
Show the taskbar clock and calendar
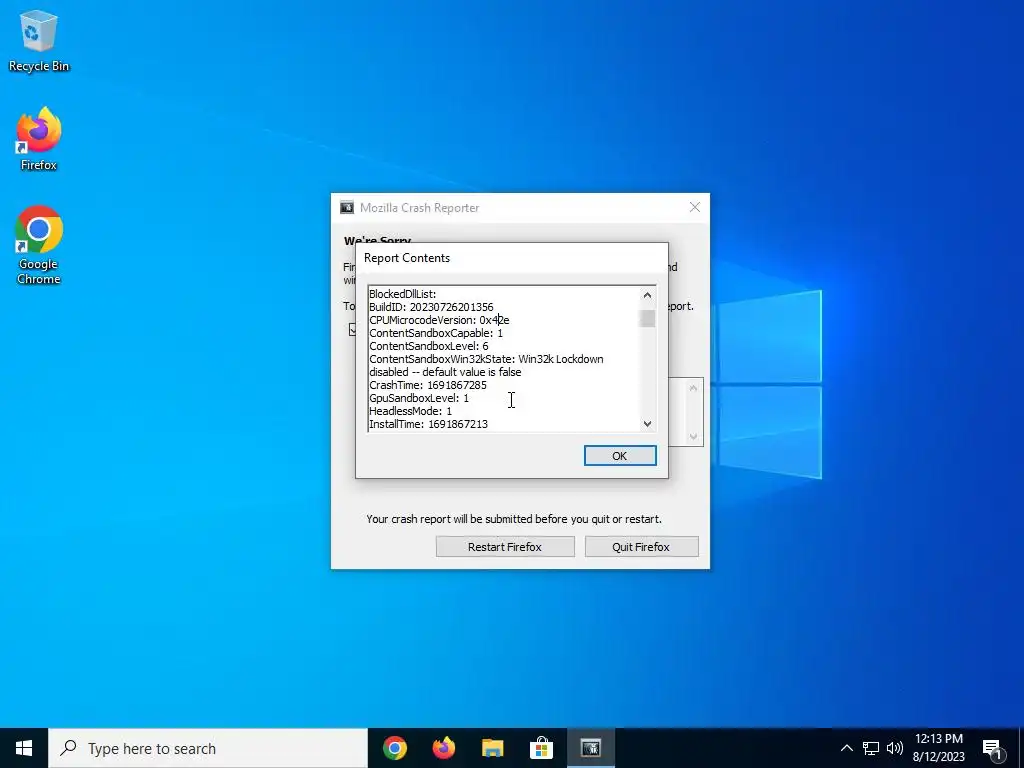tap(938, 748)
